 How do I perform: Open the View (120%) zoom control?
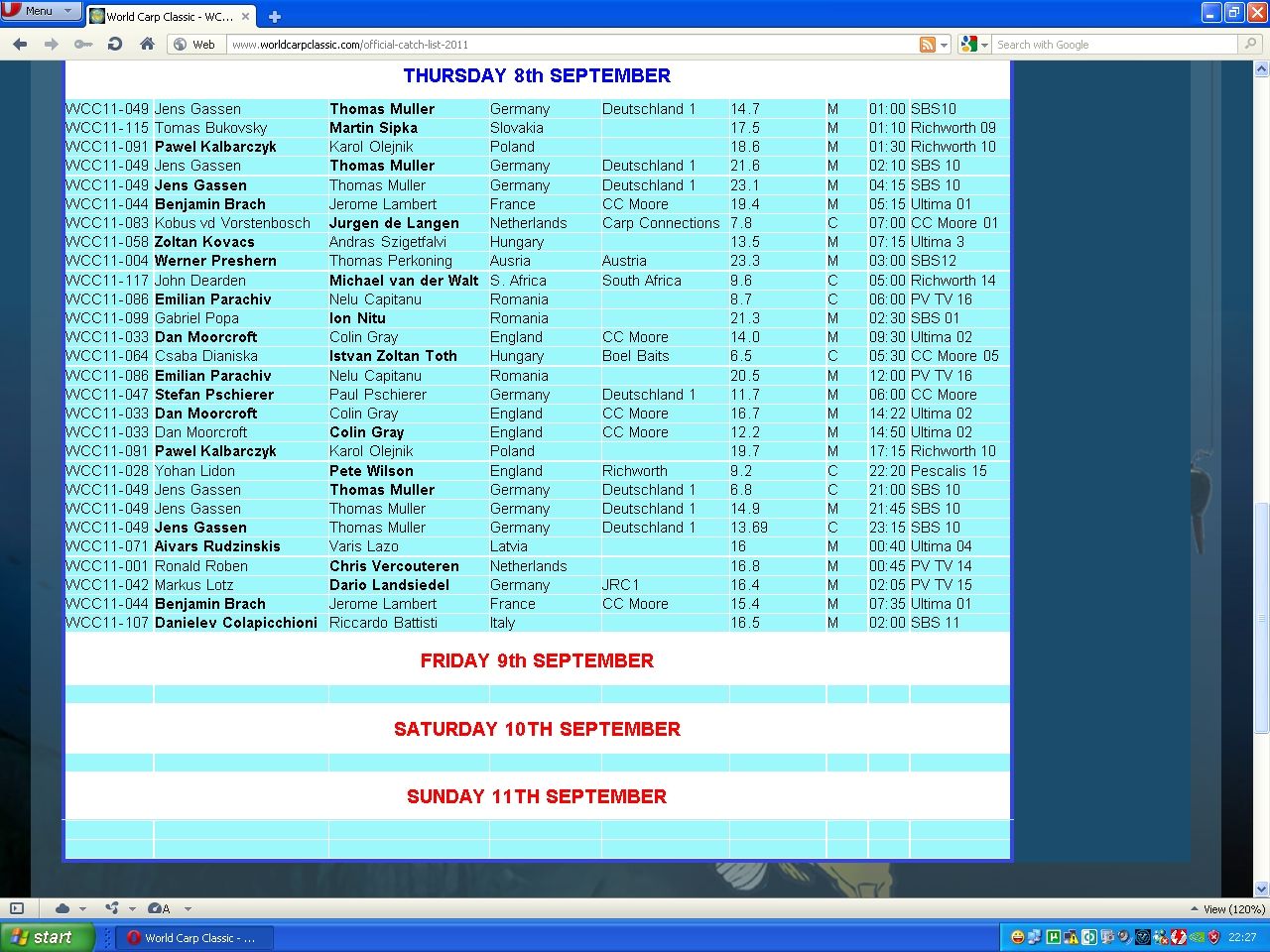point(1228,908)
